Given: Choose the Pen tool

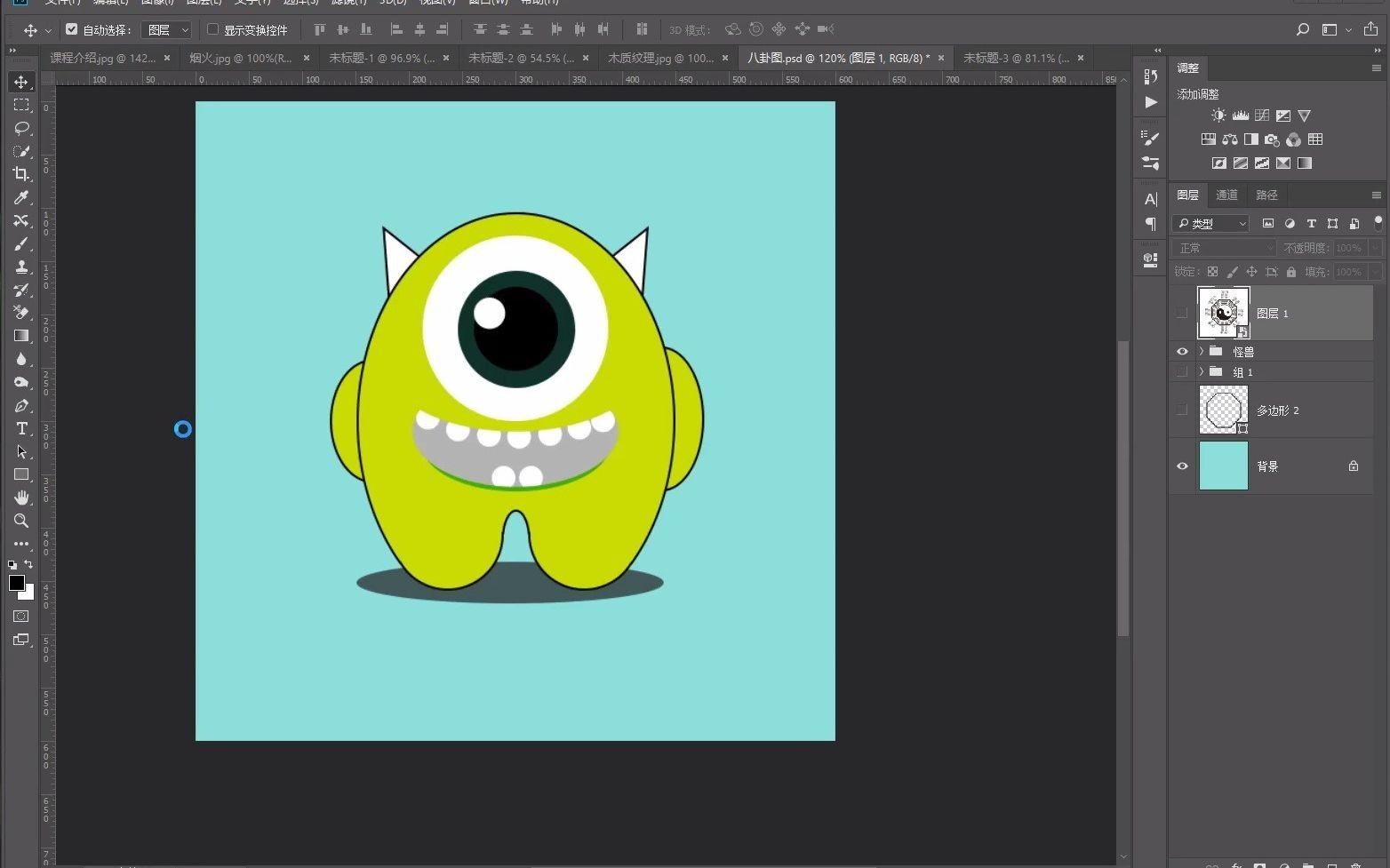Looking at the screenshot, I should click(x=21, y=405).
